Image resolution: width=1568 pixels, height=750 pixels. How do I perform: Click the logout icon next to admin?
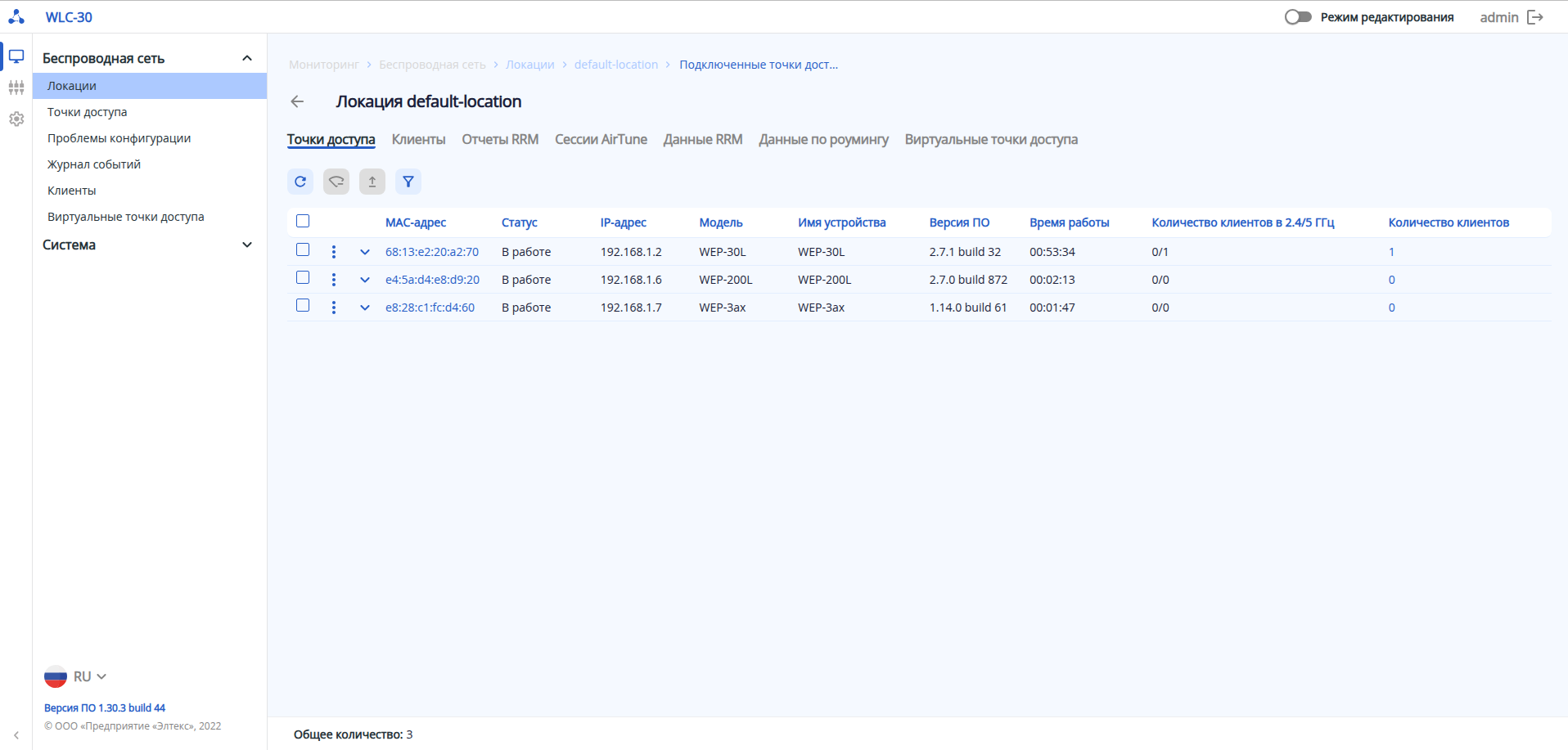(x=1535, y=17)
